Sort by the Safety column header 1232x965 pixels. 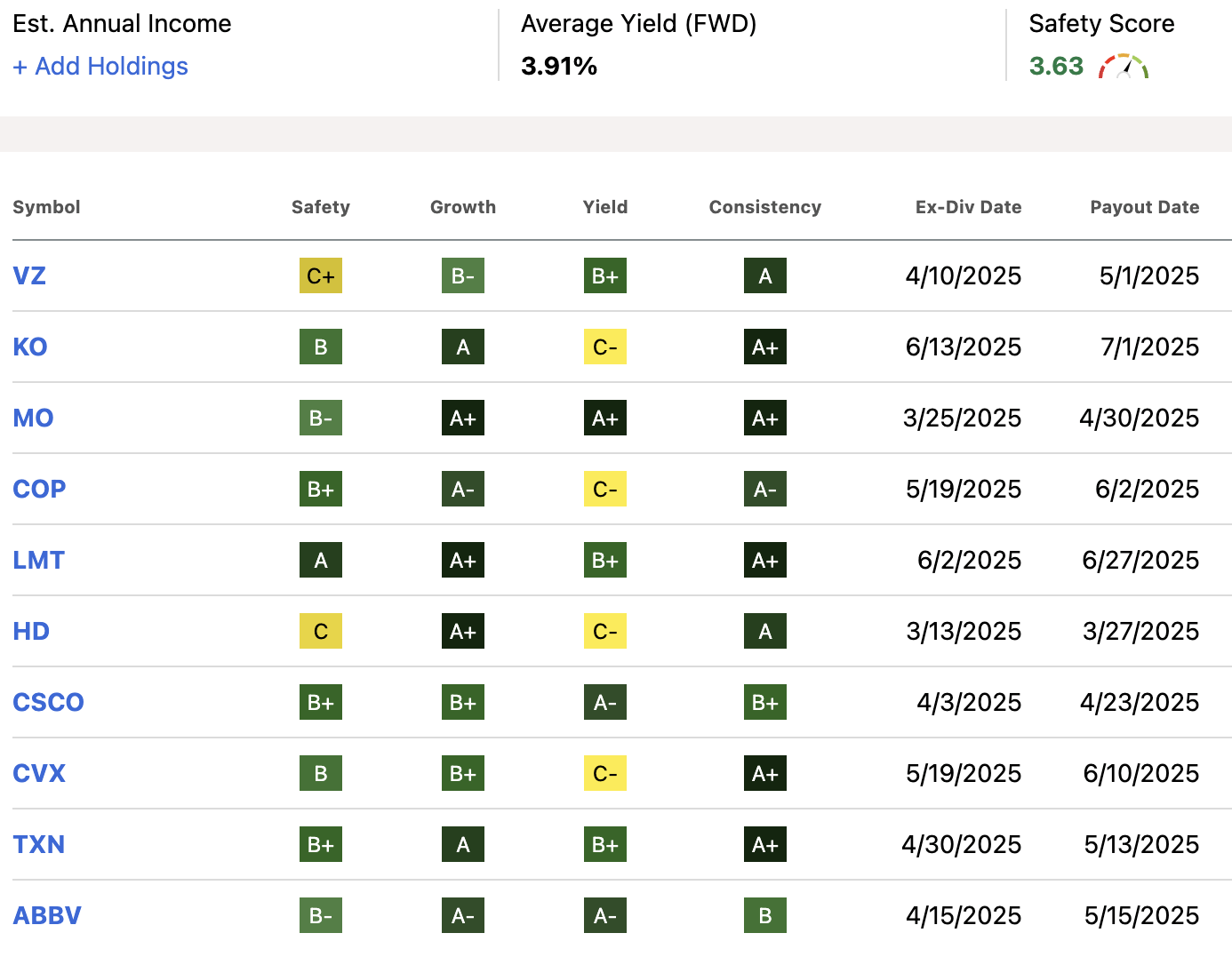pyautogui.click(x=320, y=207)
